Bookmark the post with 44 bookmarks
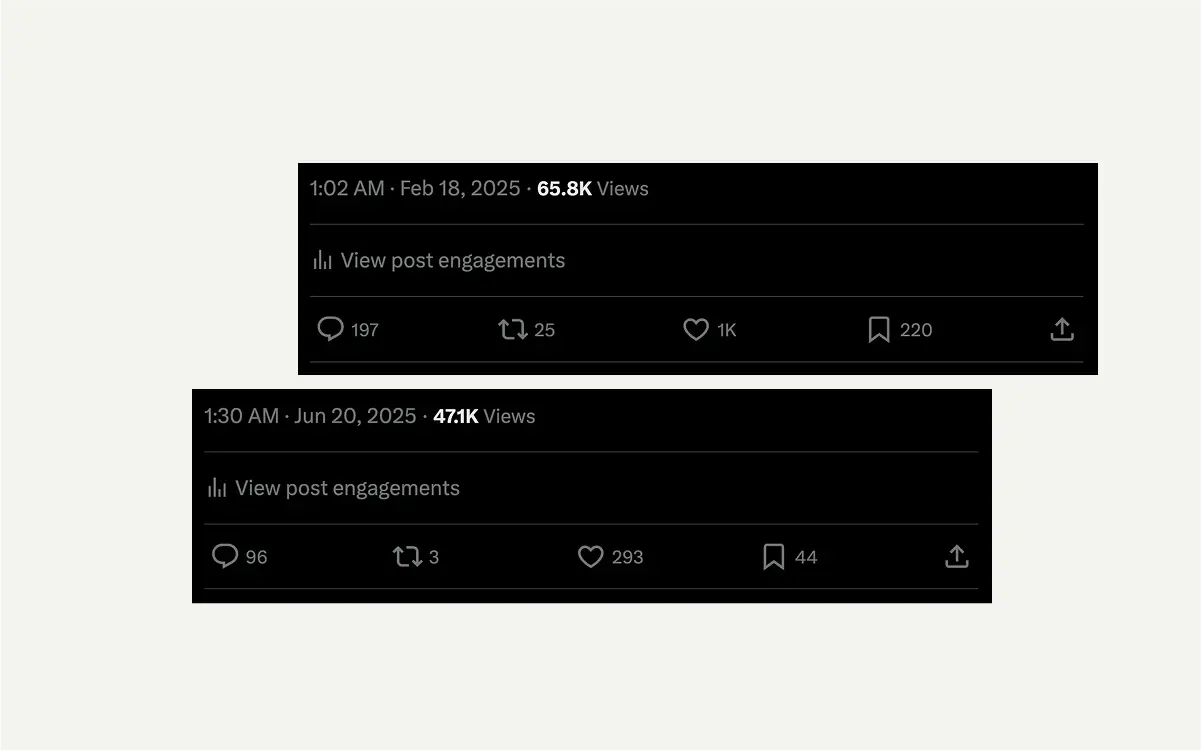1201x751 pixels. point(773,556)
